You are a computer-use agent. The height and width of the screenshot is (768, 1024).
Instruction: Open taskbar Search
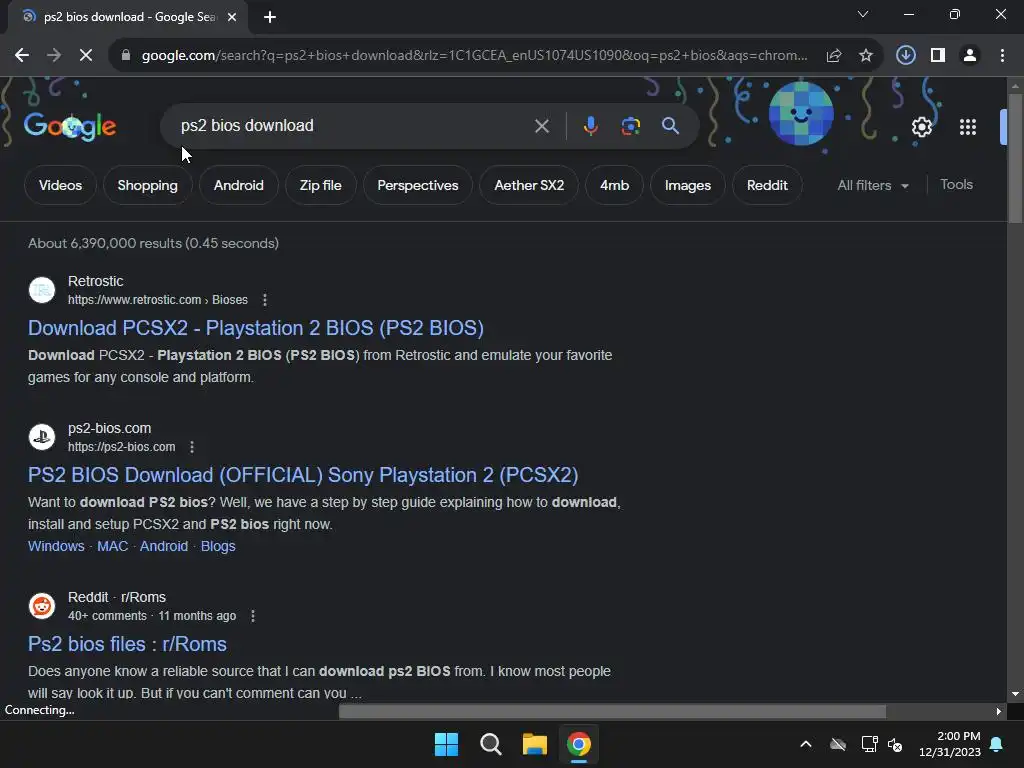490,744
